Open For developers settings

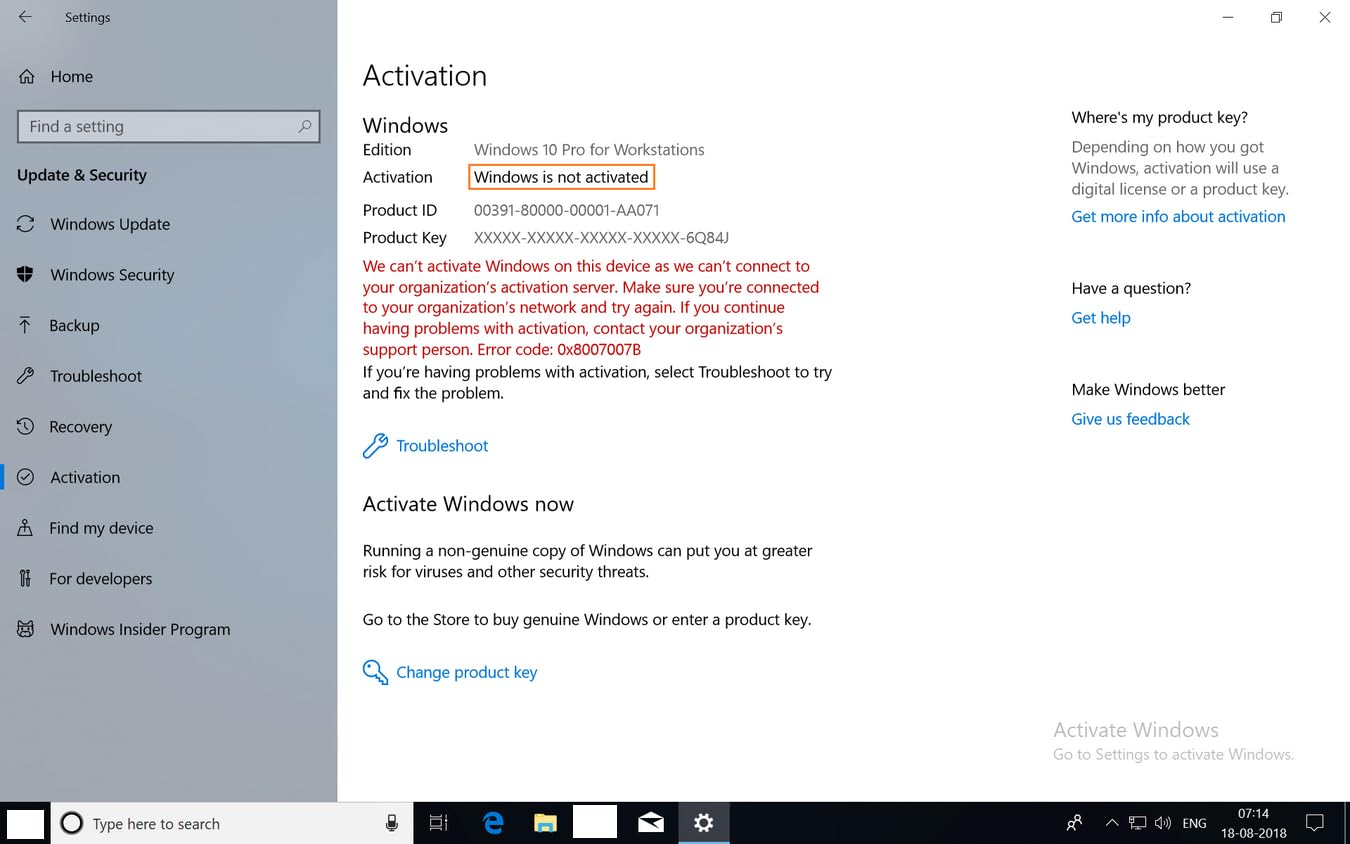(100, 579)
